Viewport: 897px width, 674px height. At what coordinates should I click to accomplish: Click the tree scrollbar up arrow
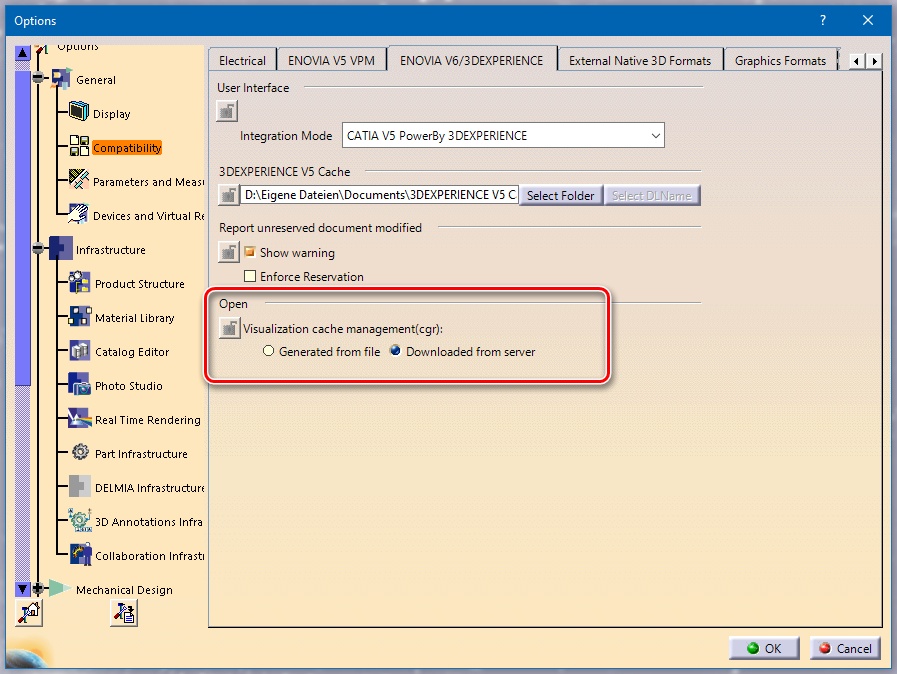[x=22, y=53]
